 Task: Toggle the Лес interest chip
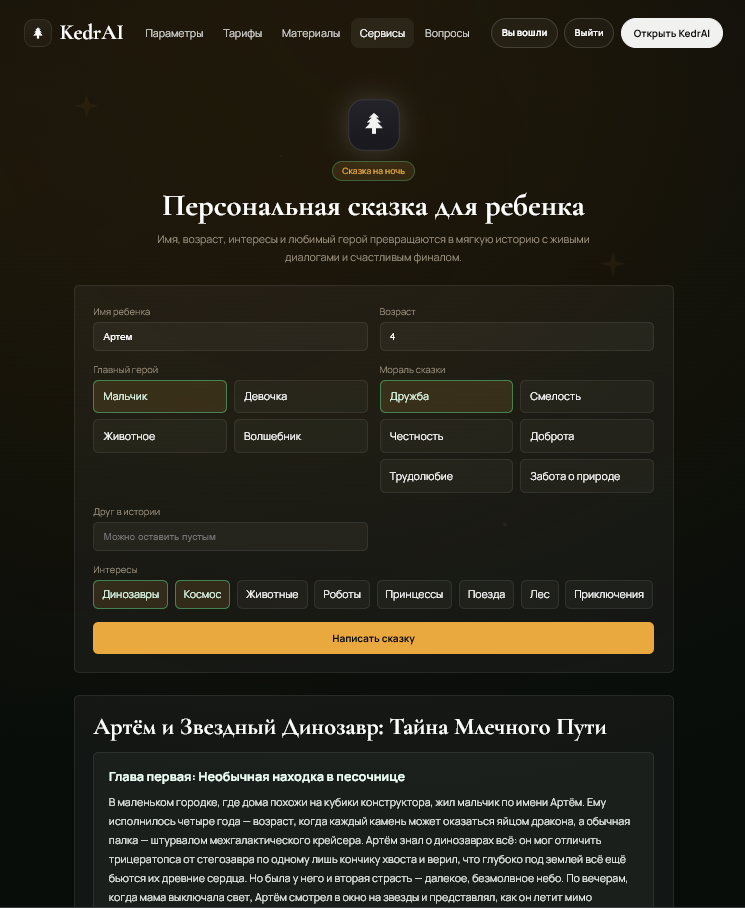click(x=540, y=594)
